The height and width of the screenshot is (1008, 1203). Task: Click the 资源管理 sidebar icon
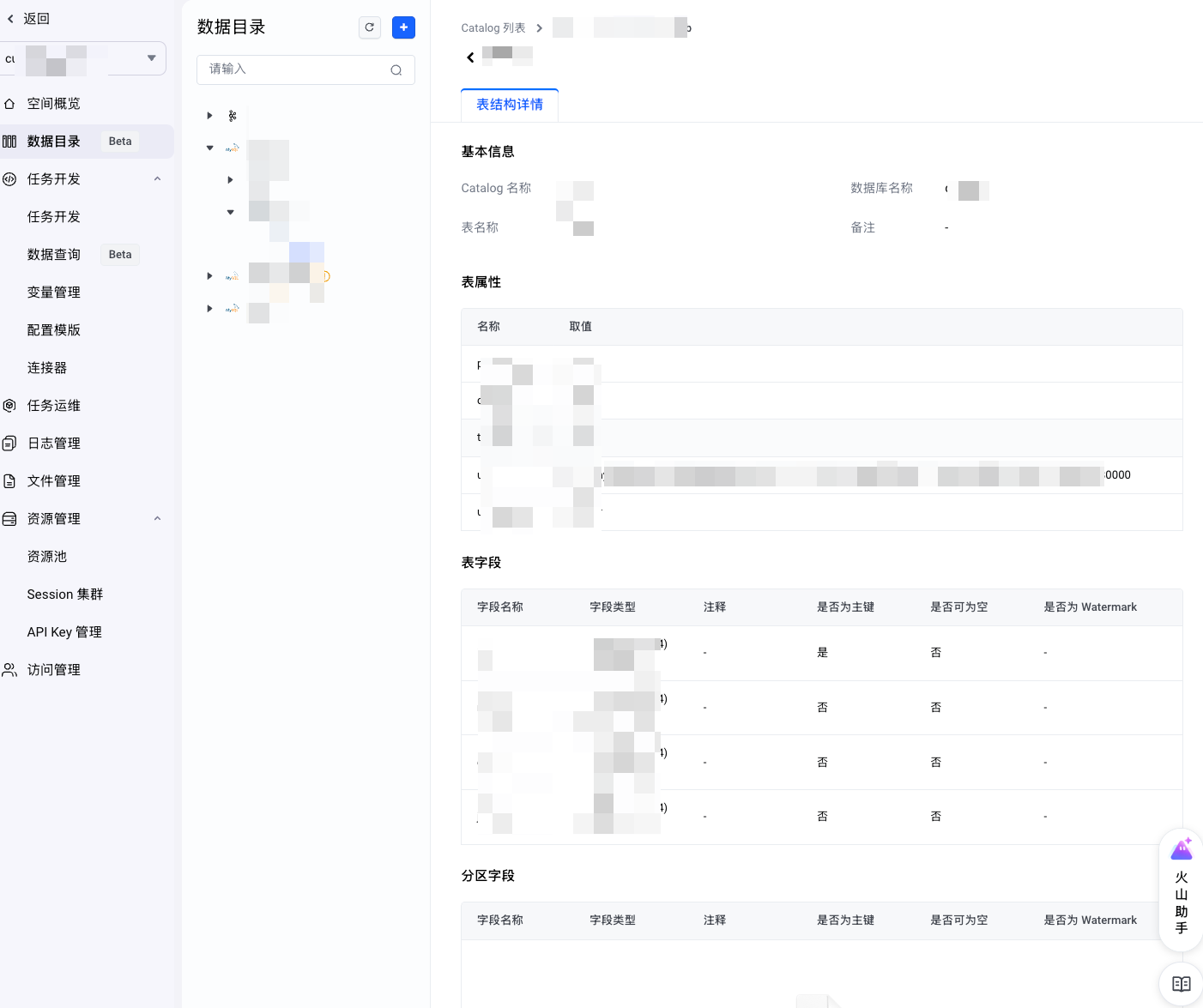[x=9, y=519]
